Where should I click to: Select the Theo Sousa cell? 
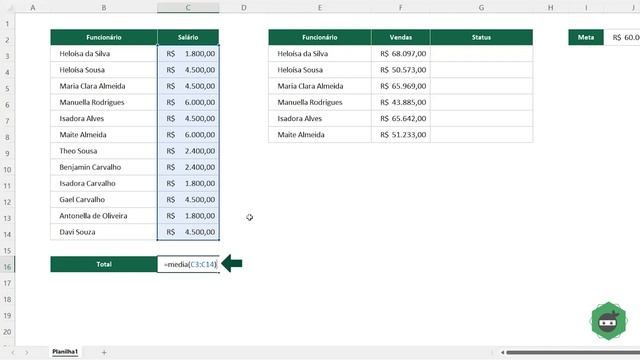click(104, 151)
